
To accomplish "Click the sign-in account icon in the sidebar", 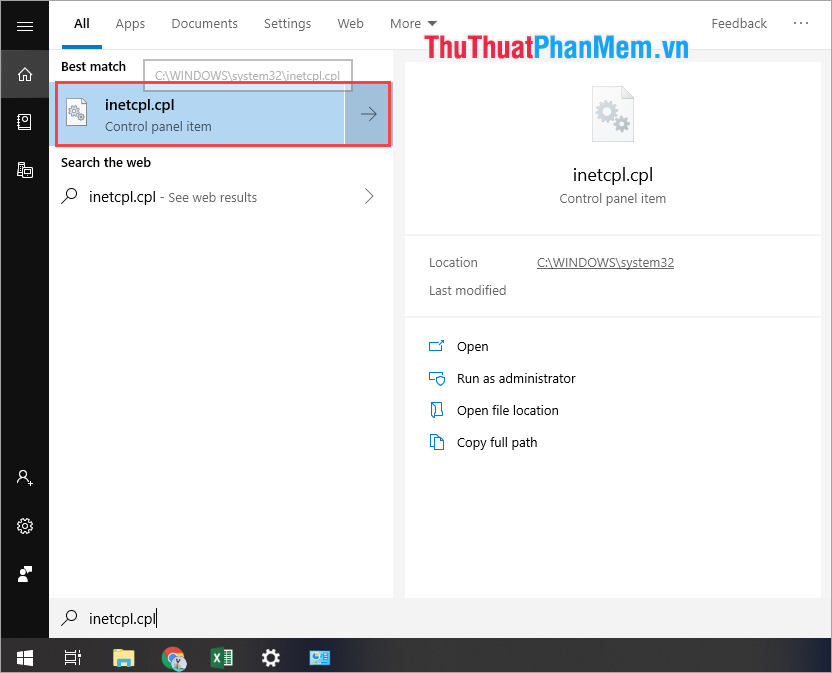I will [24, 477].
